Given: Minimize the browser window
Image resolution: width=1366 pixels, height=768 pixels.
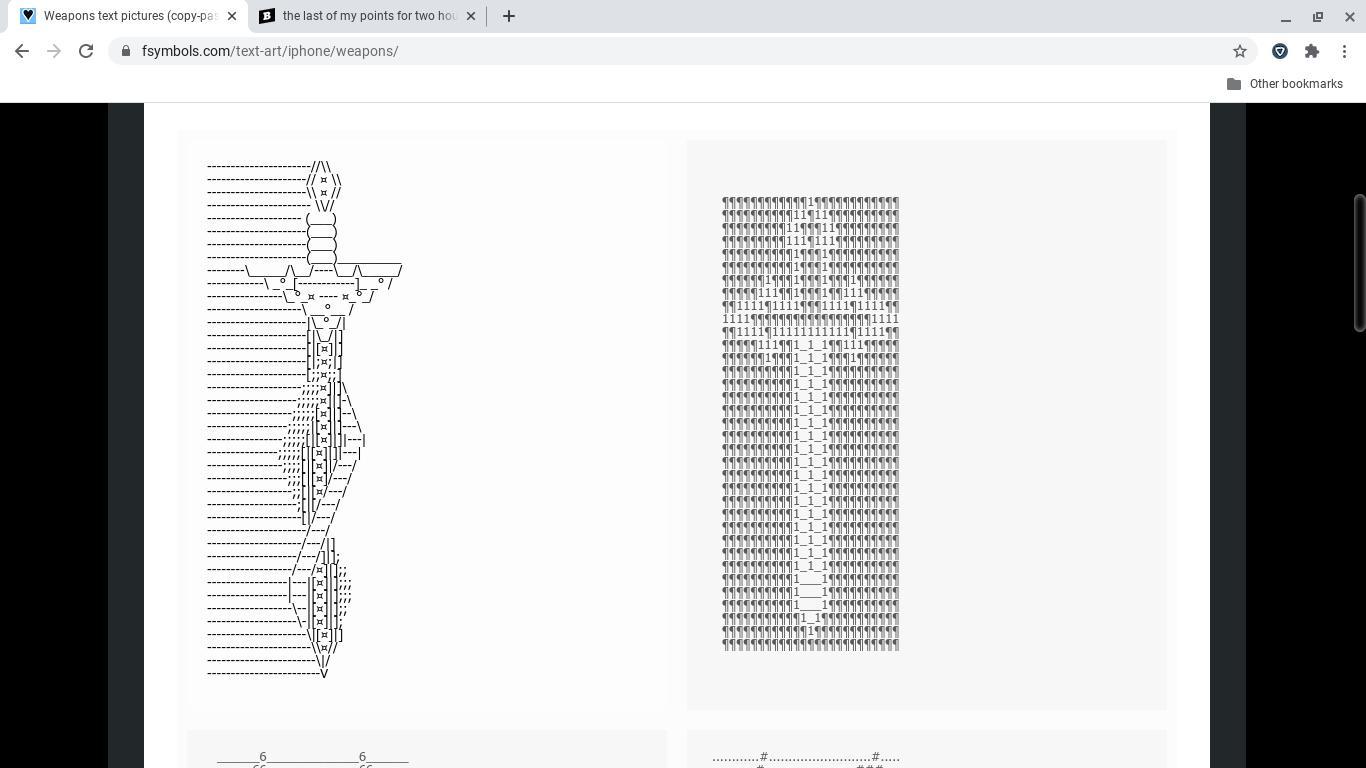Looking at the screenshot, I should (1286, 16).
